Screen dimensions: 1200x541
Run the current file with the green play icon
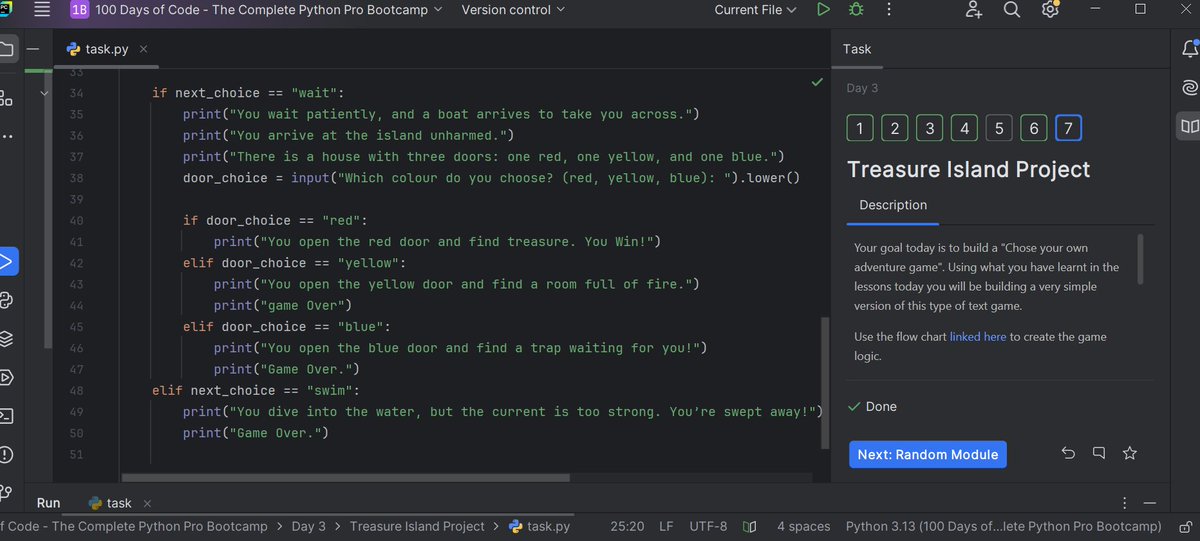(823, 10)
